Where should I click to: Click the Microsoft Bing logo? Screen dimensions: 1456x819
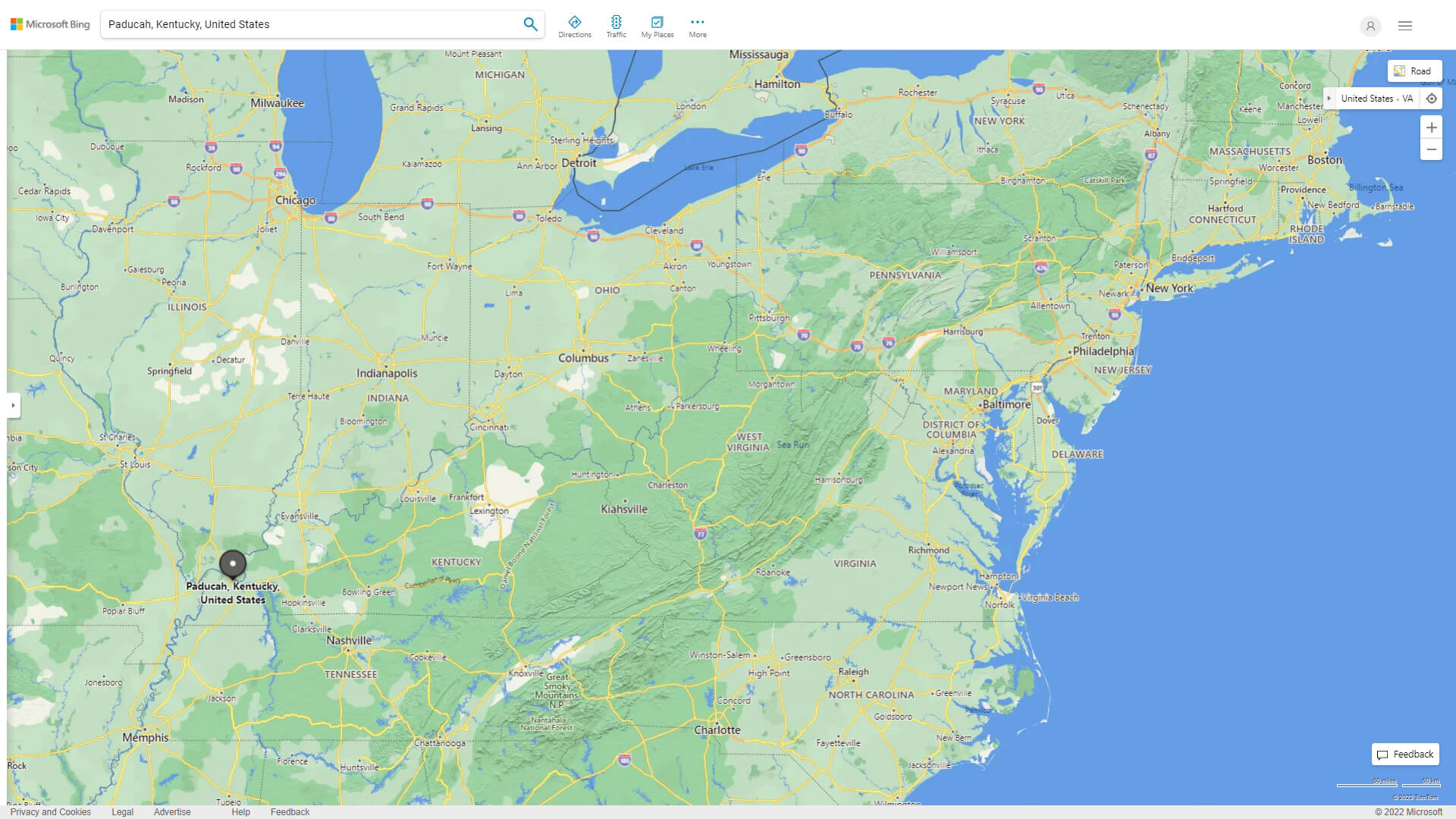(50, 24)
